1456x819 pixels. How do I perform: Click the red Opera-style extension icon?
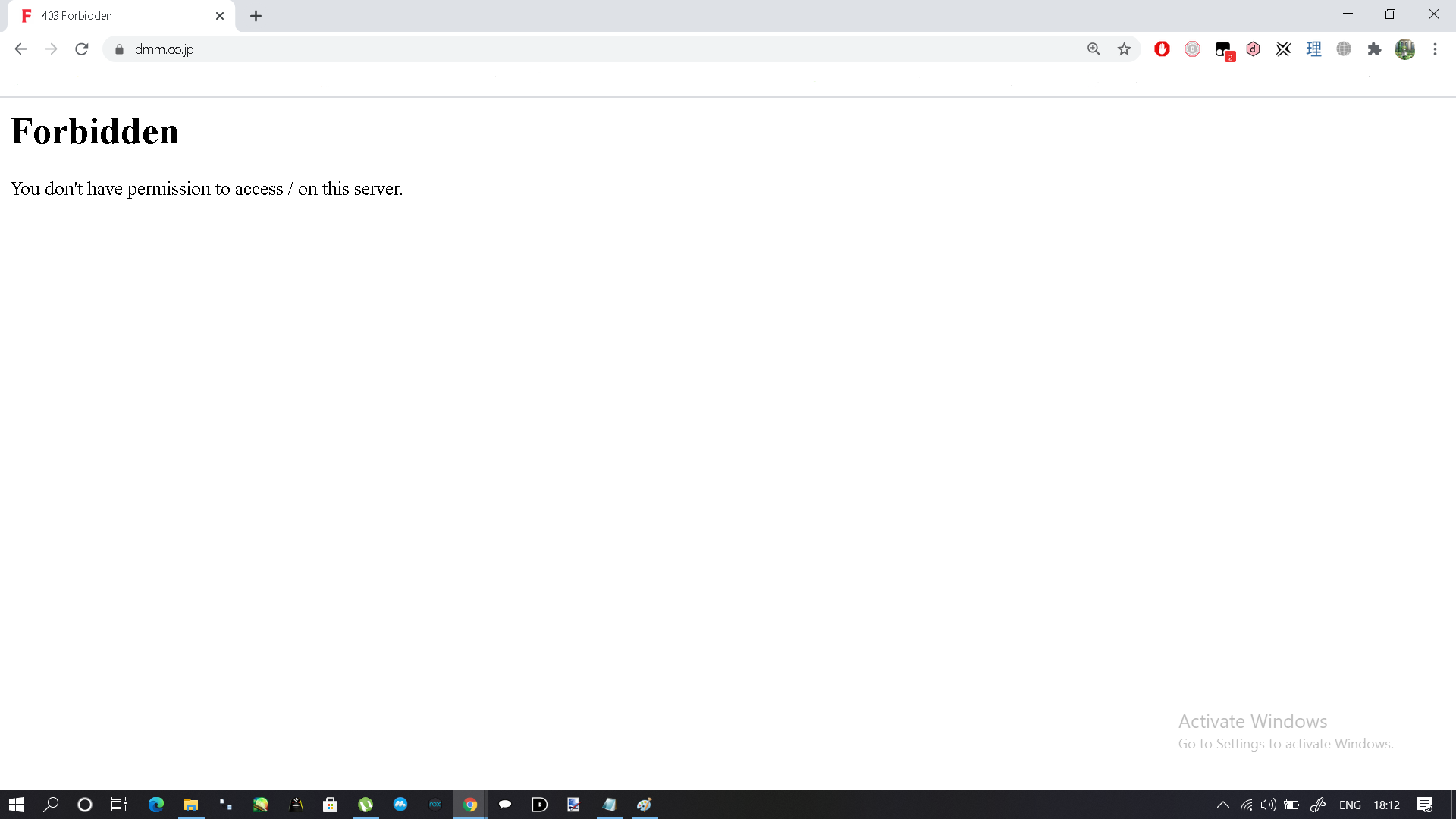click(x=1162, y=49)
